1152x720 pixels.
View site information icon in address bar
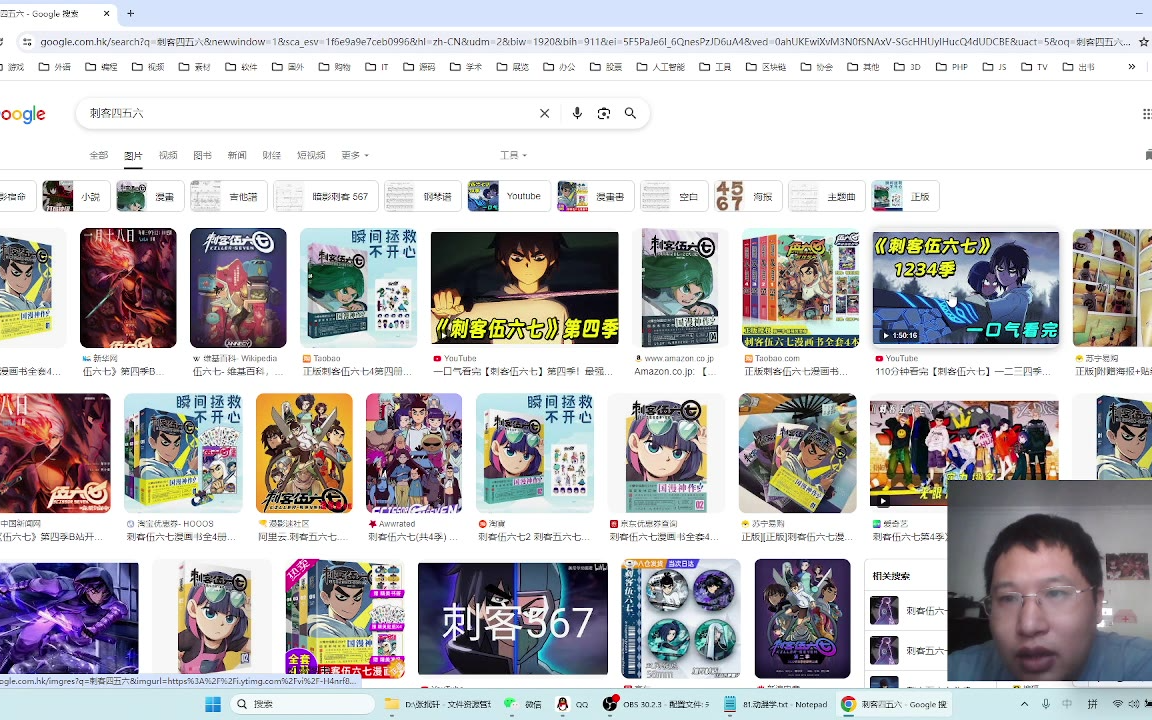[26, 42]
